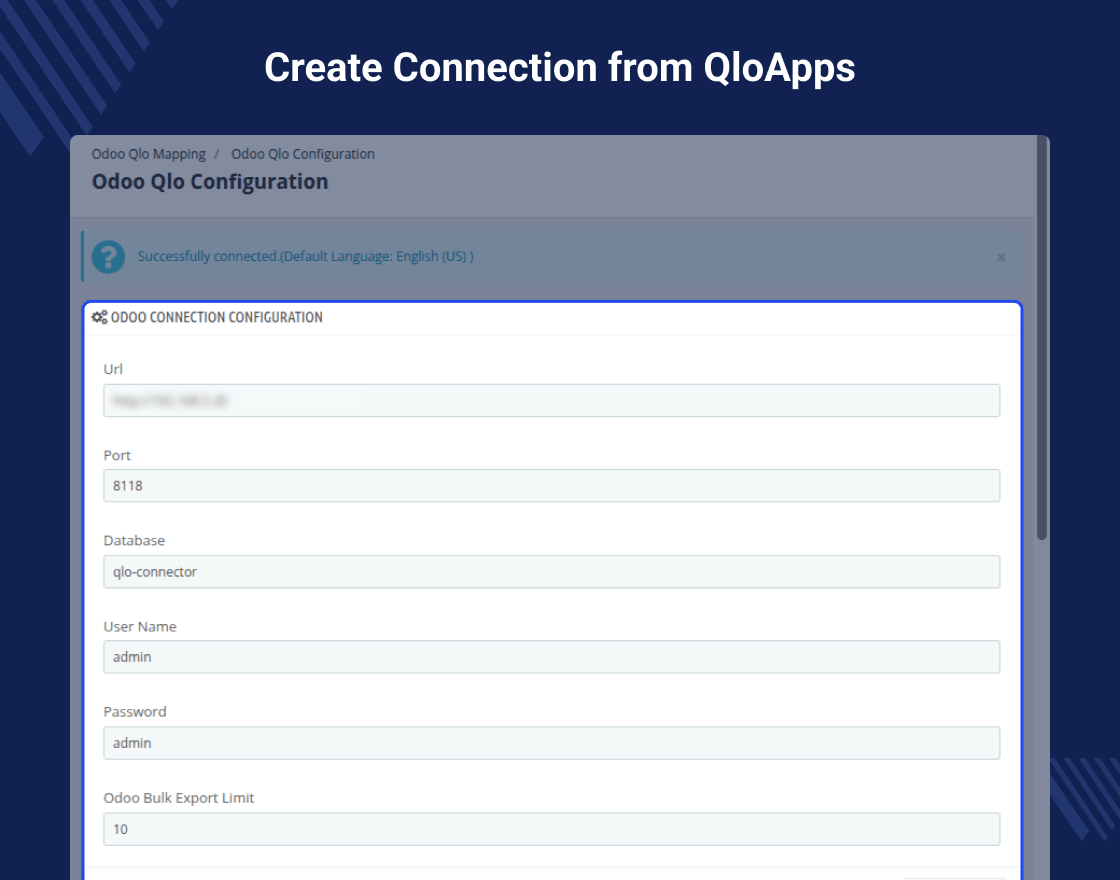Image resolution: width=1120 pixels, height=880 pixels.
Task: Select the ODOO CONNECTION CONFIGURATION panel title
Action: pos(216,317)
